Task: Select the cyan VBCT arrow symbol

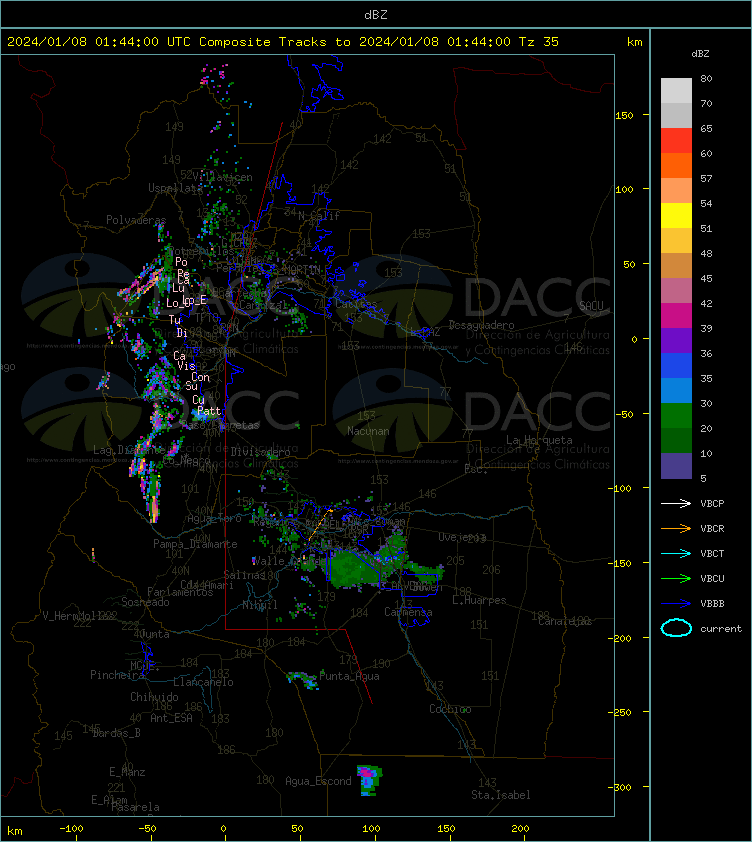Action: (x=676, y=553)
